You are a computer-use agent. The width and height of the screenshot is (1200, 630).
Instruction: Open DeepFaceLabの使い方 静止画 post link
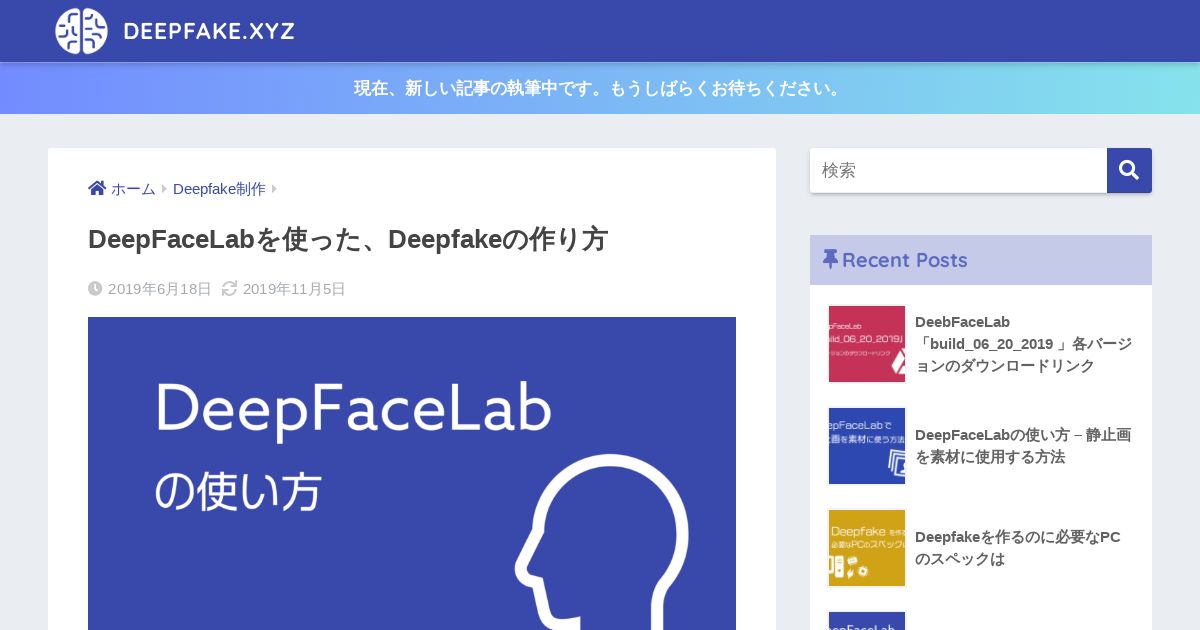point(1023,446)
